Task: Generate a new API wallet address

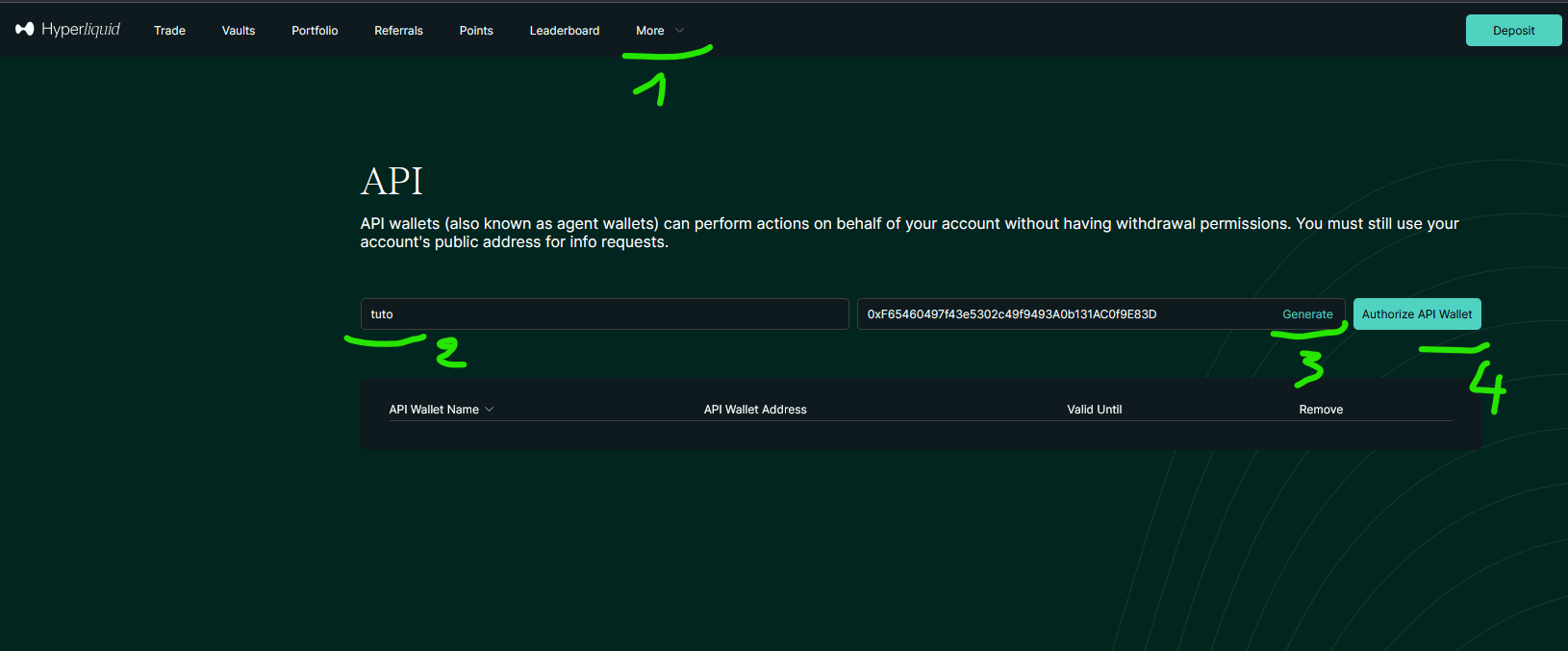Action: pyautogui.click(x=1307, y=314)
